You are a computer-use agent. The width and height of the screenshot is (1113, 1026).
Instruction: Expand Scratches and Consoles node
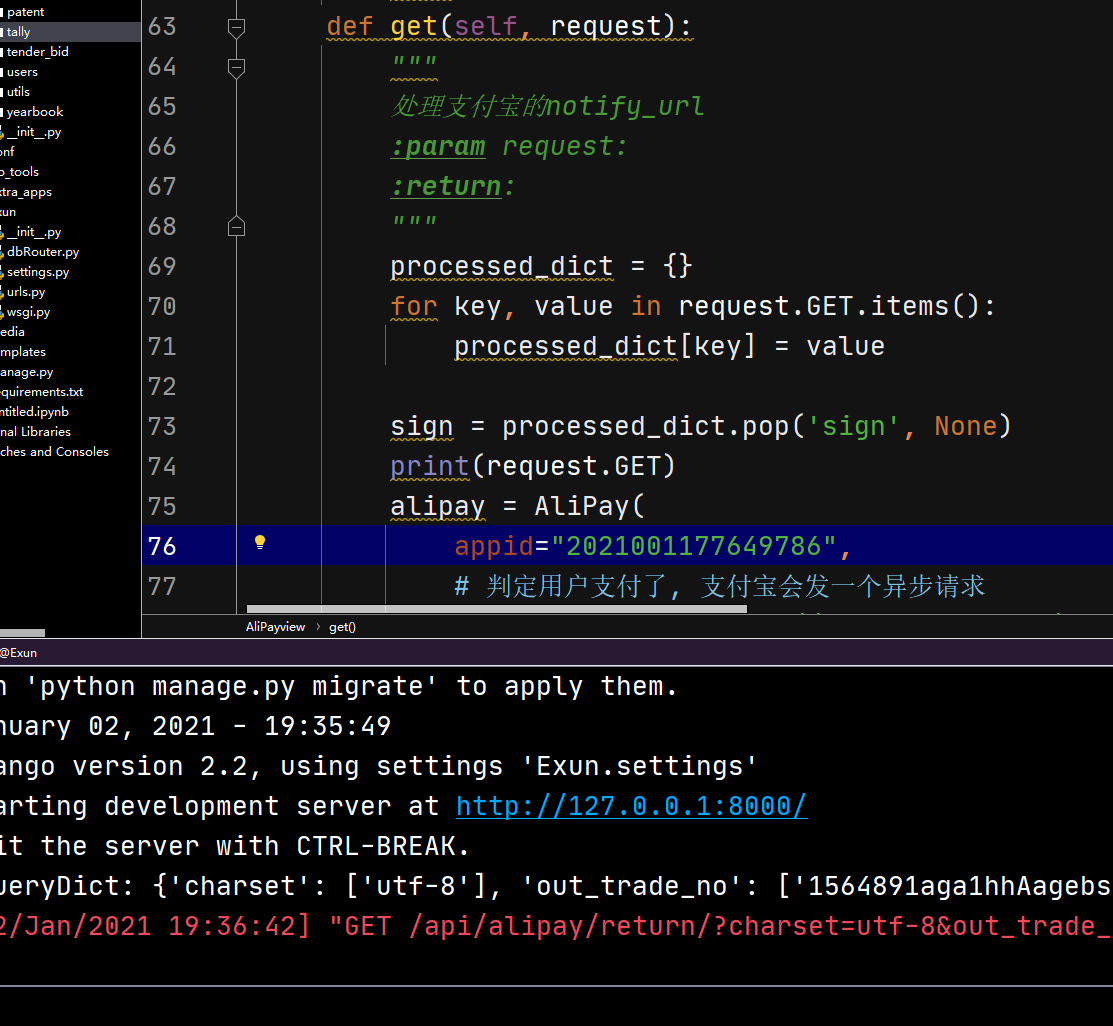[55, 452]
